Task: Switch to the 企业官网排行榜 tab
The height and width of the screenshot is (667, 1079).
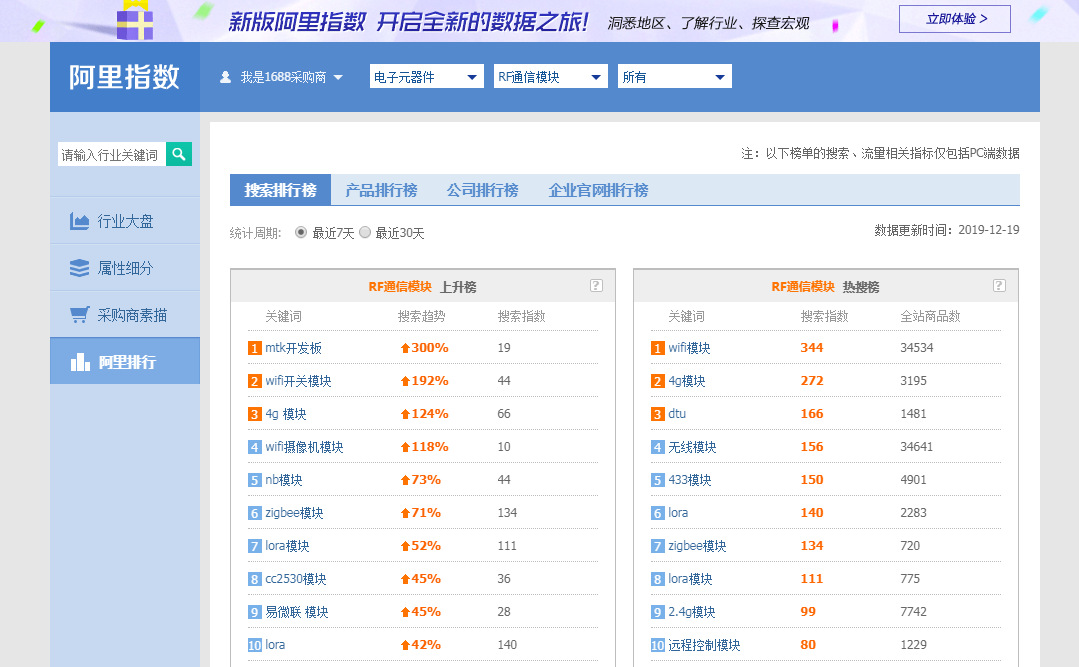Action: pos(598,190)
